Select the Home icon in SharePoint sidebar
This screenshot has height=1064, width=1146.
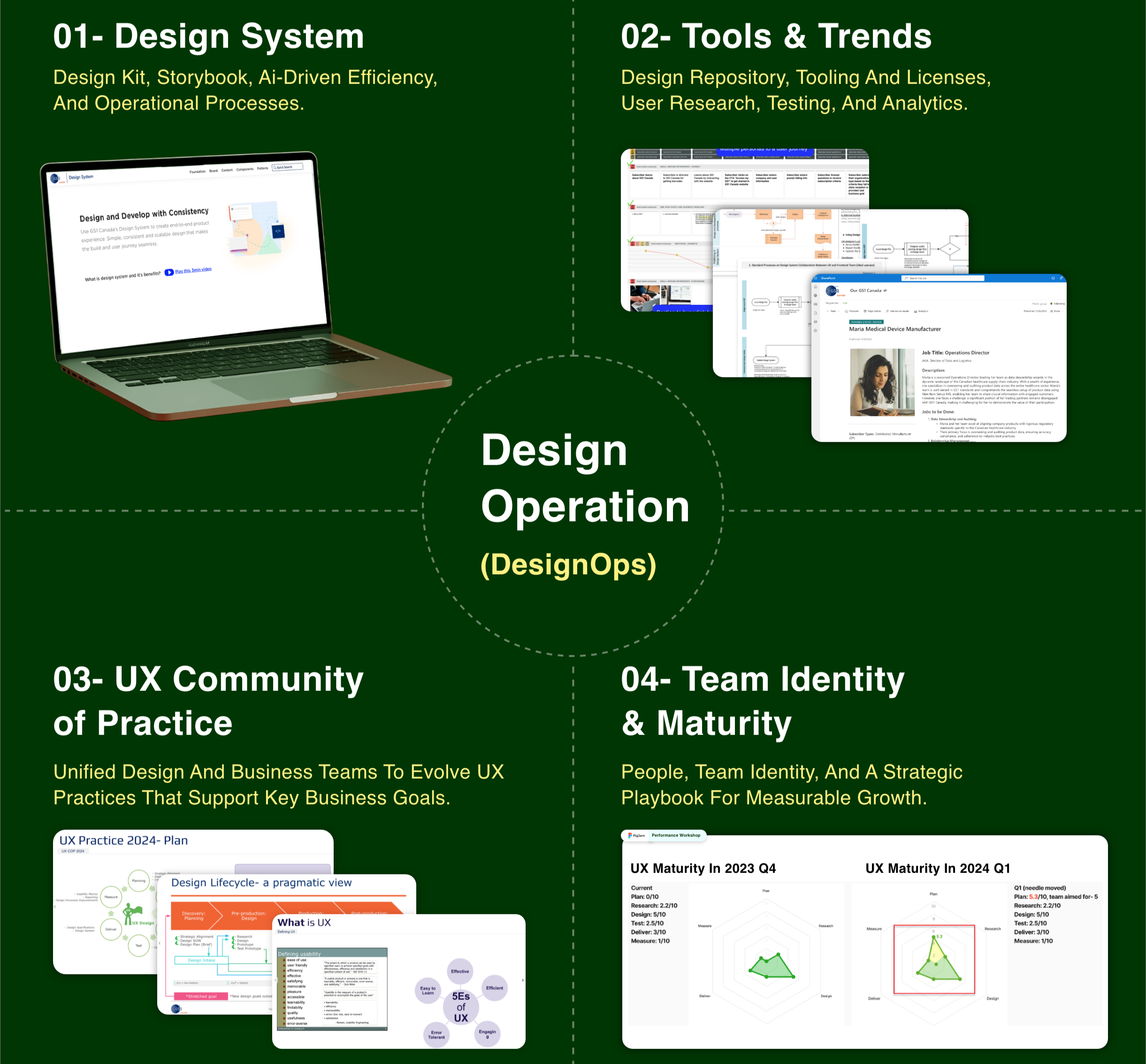pos(816,287)
